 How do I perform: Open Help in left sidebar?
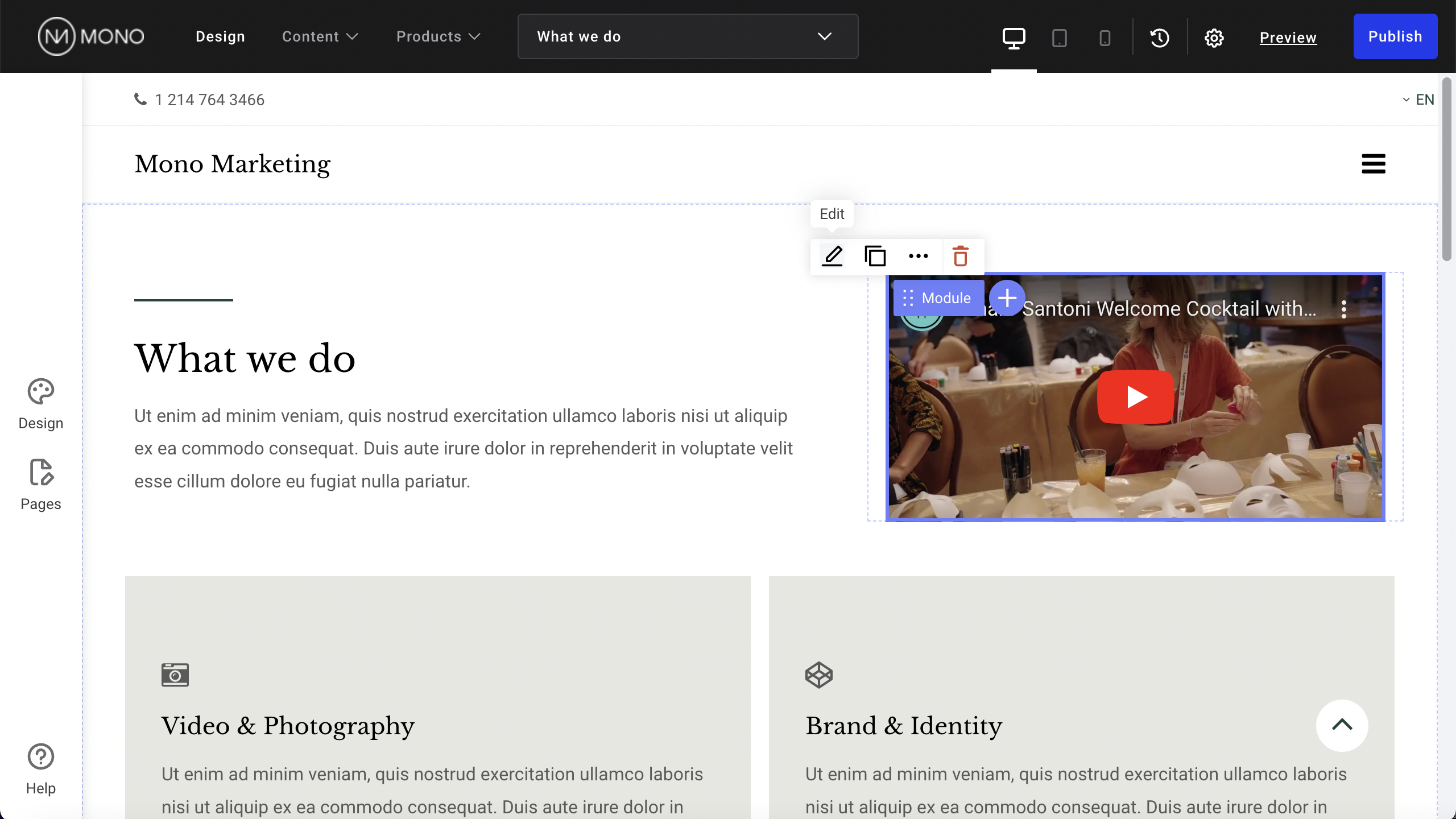[x=41, y=769]
